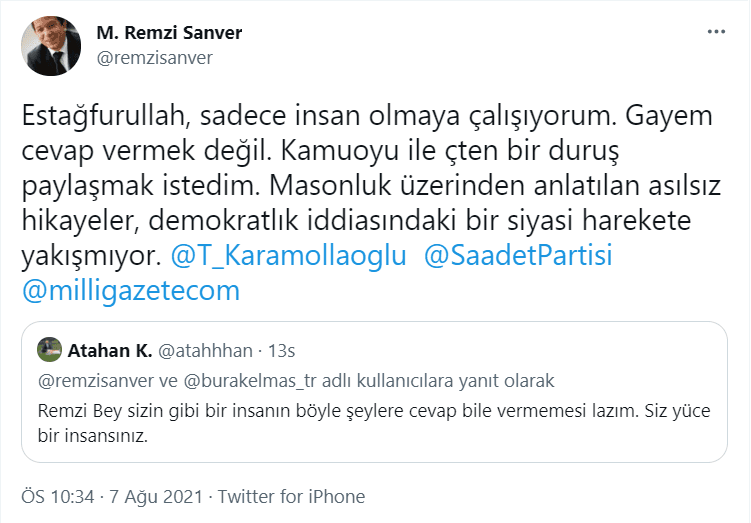Click the @remzisanver handle under the author name
This screenshot has width=751, height=523.
pyautogui.click(x=154, y=58)
